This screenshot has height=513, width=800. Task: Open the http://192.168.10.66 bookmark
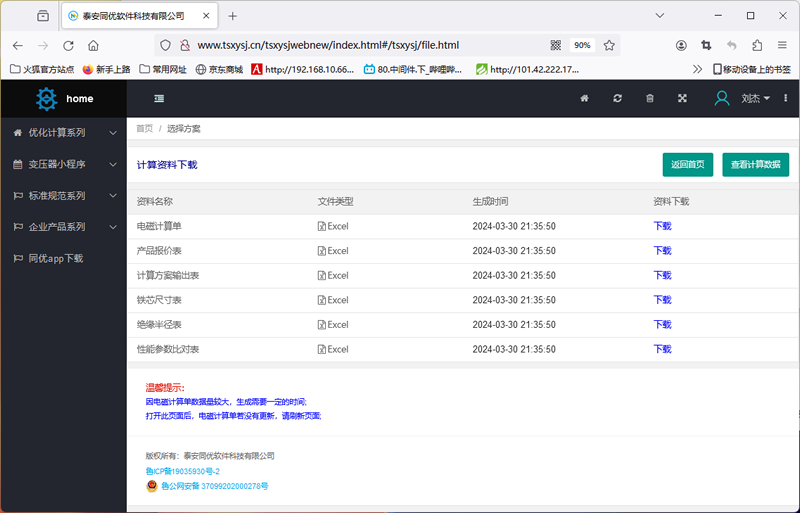pos(303,69)
